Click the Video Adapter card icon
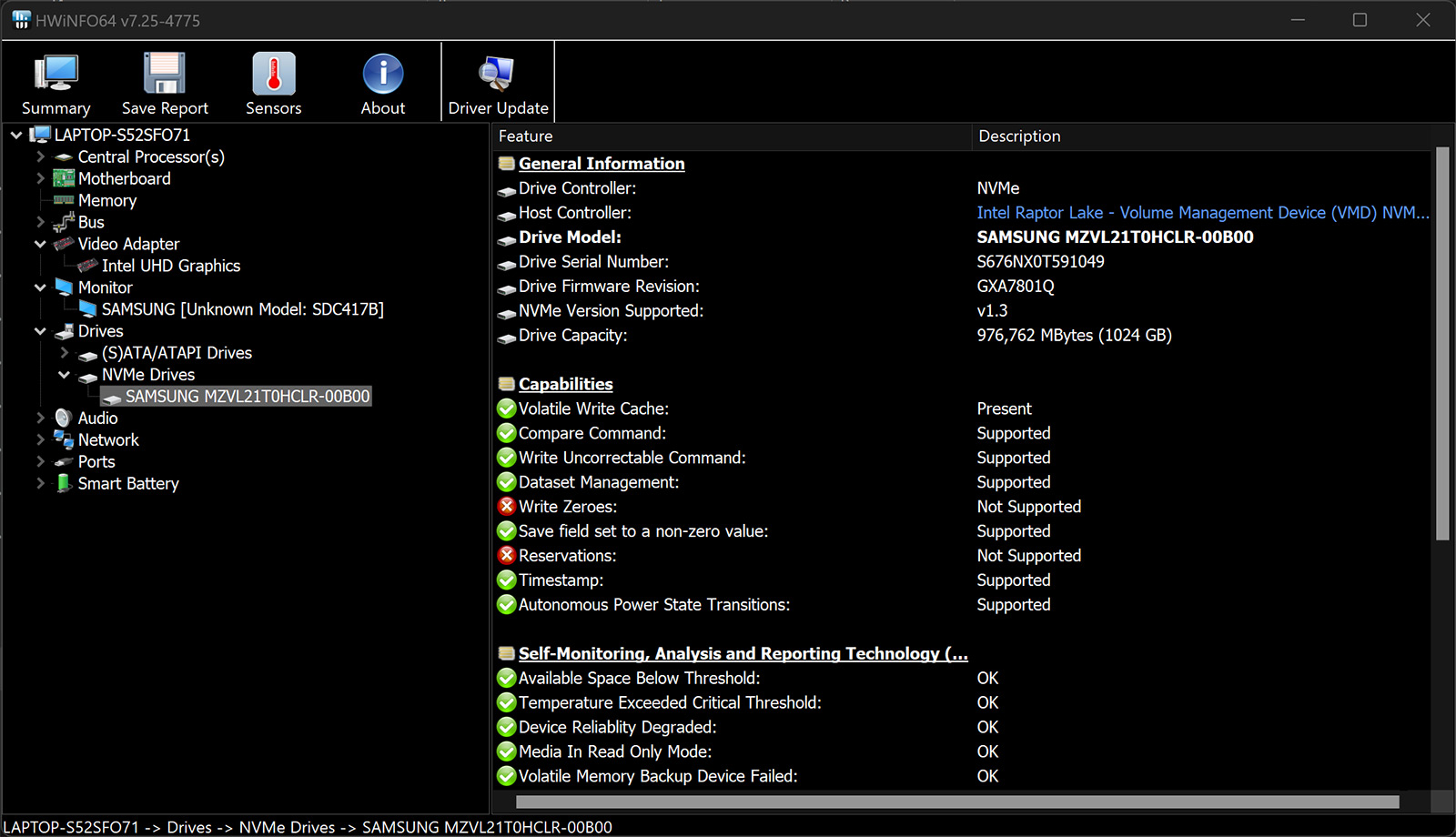This screenshot has width=1456, height=837. click(64, 244)
